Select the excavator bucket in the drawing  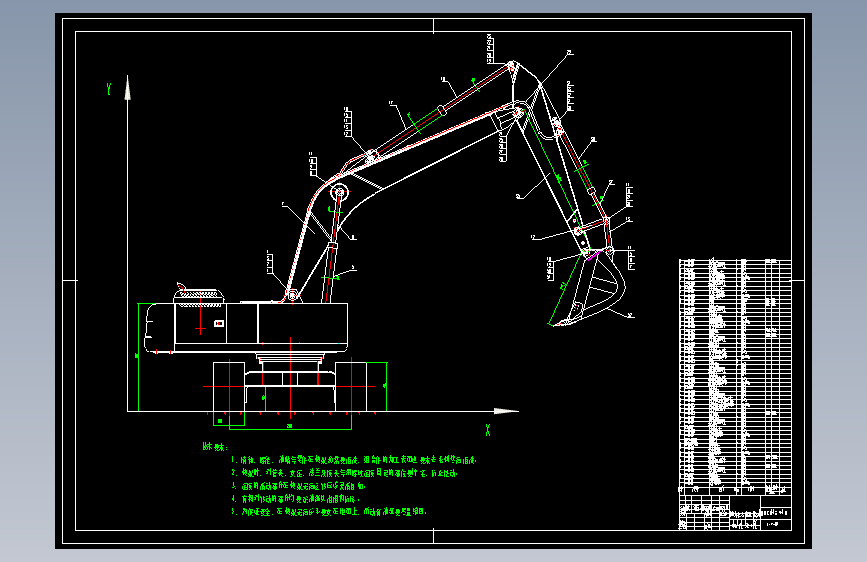(x=587, y=288)
